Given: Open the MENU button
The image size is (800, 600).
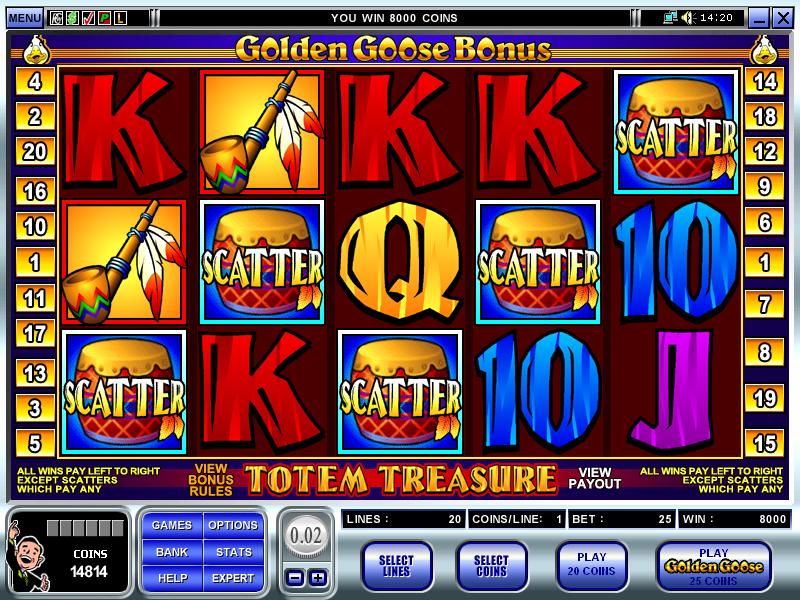Looking at the screenshot, I should point(24,18).
